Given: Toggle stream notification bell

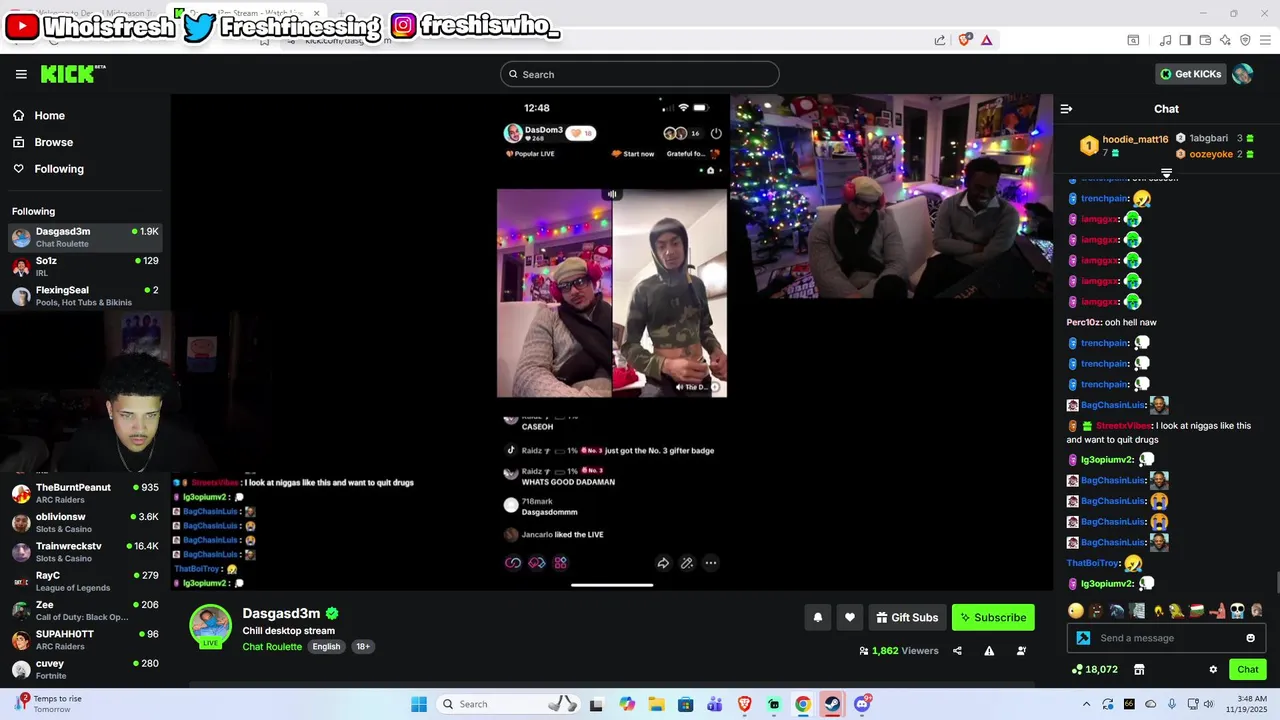Looking at the screenshot, I should [817, 617].
